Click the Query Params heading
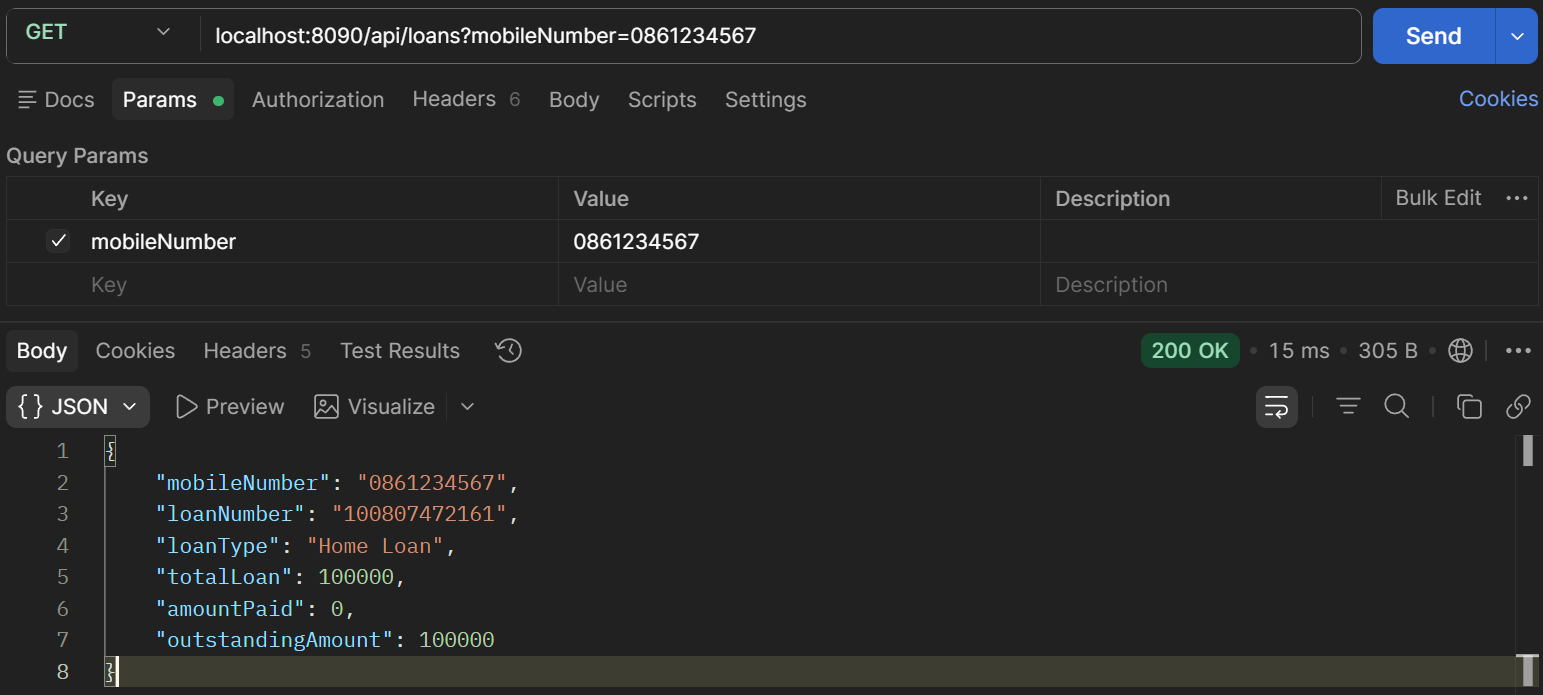This screenshot has width=1543, height=695. click(x=77, y=156)
